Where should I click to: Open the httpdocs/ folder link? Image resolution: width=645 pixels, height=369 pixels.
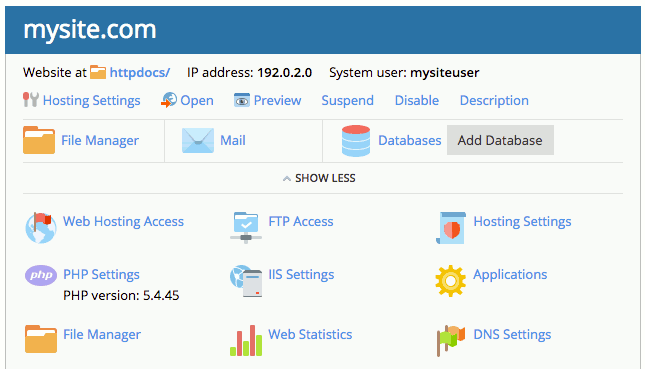point(139,72)
